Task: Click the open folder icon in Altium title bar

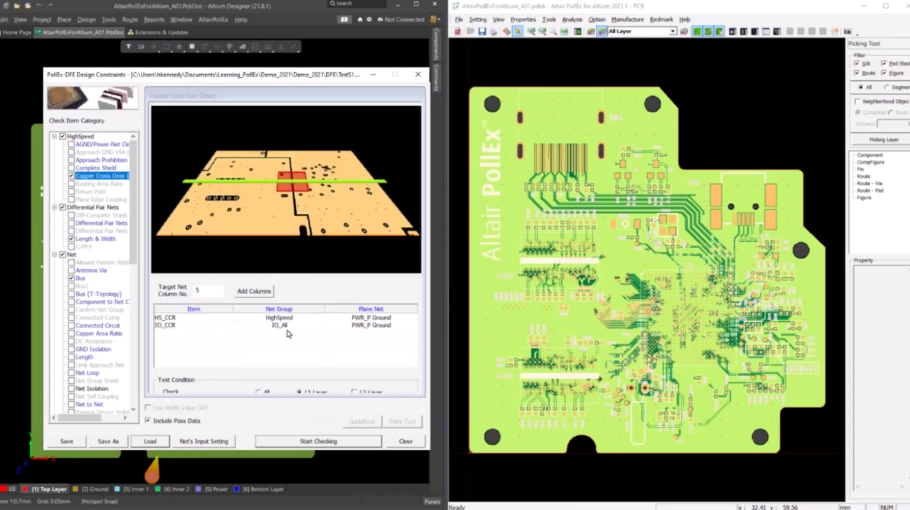Action: point(16,5)
